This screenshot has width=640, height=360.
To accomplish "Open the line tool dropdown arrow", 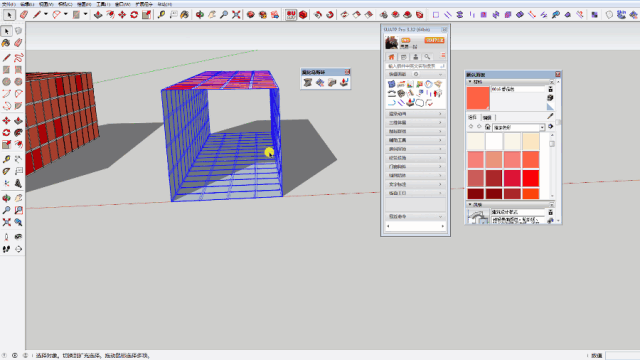I will click(x=46, y=14).
